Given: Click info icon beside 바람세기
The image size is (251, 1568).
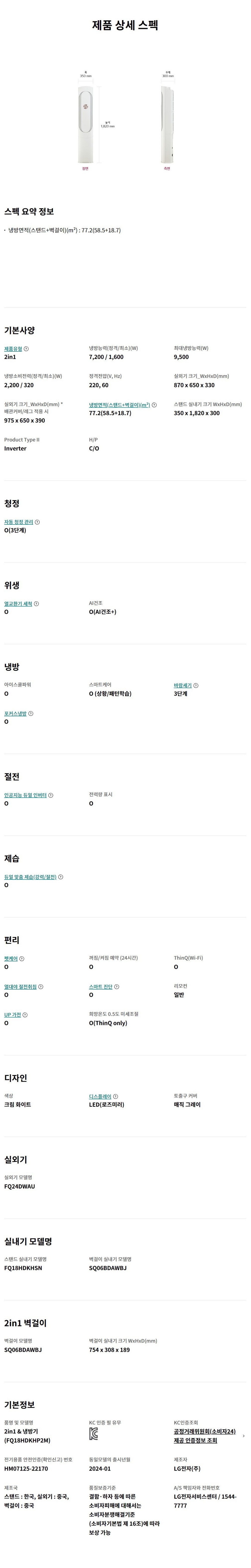Looking at the screenshot, I should tap(195, 685).
